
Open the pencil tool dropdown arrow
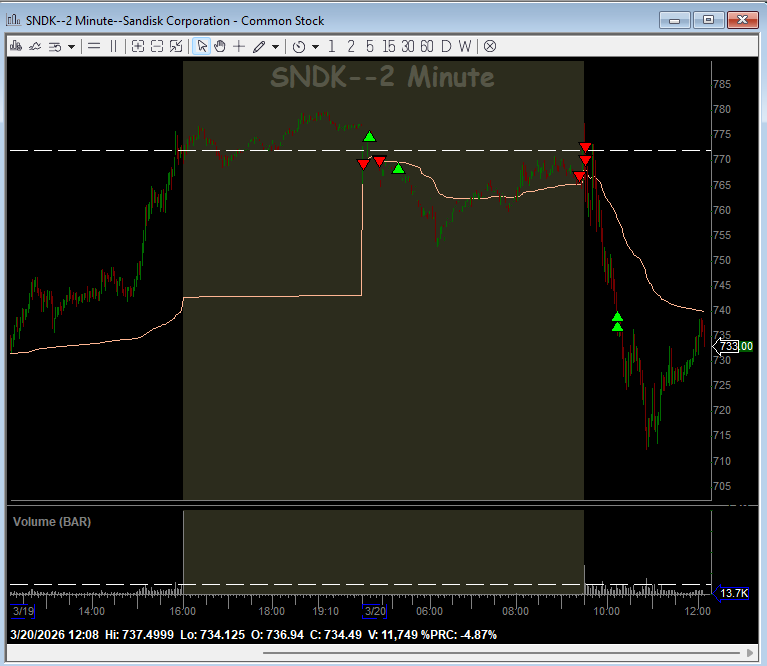[275, 47]
